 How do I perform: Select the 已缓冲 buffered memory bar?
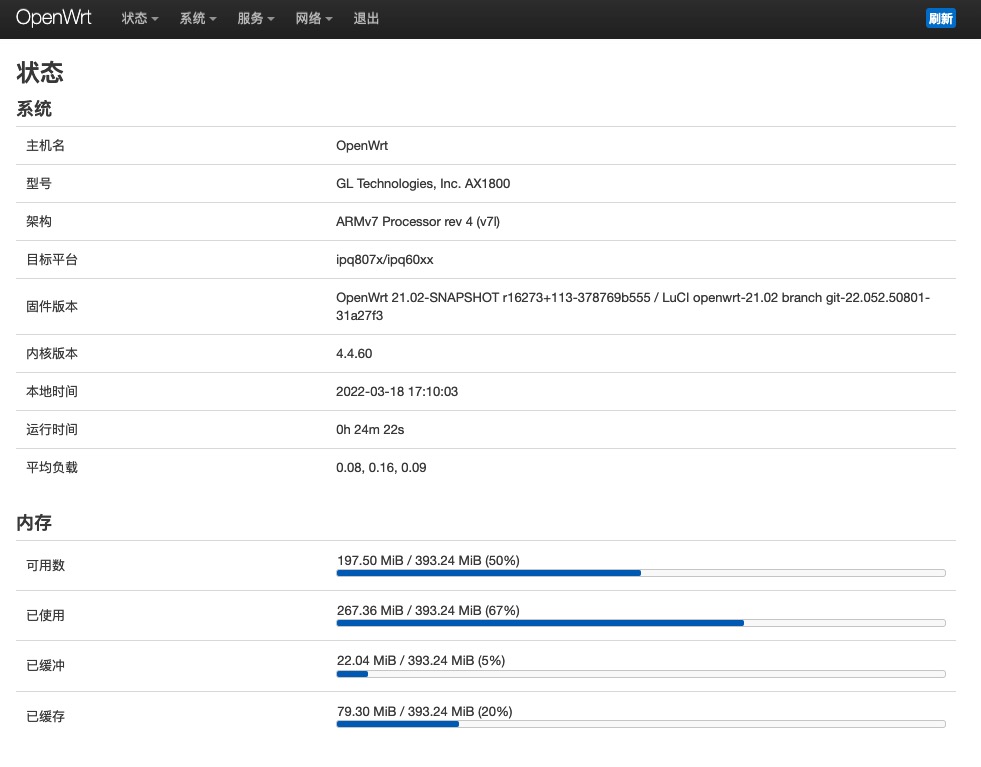[x=640, y=674]
